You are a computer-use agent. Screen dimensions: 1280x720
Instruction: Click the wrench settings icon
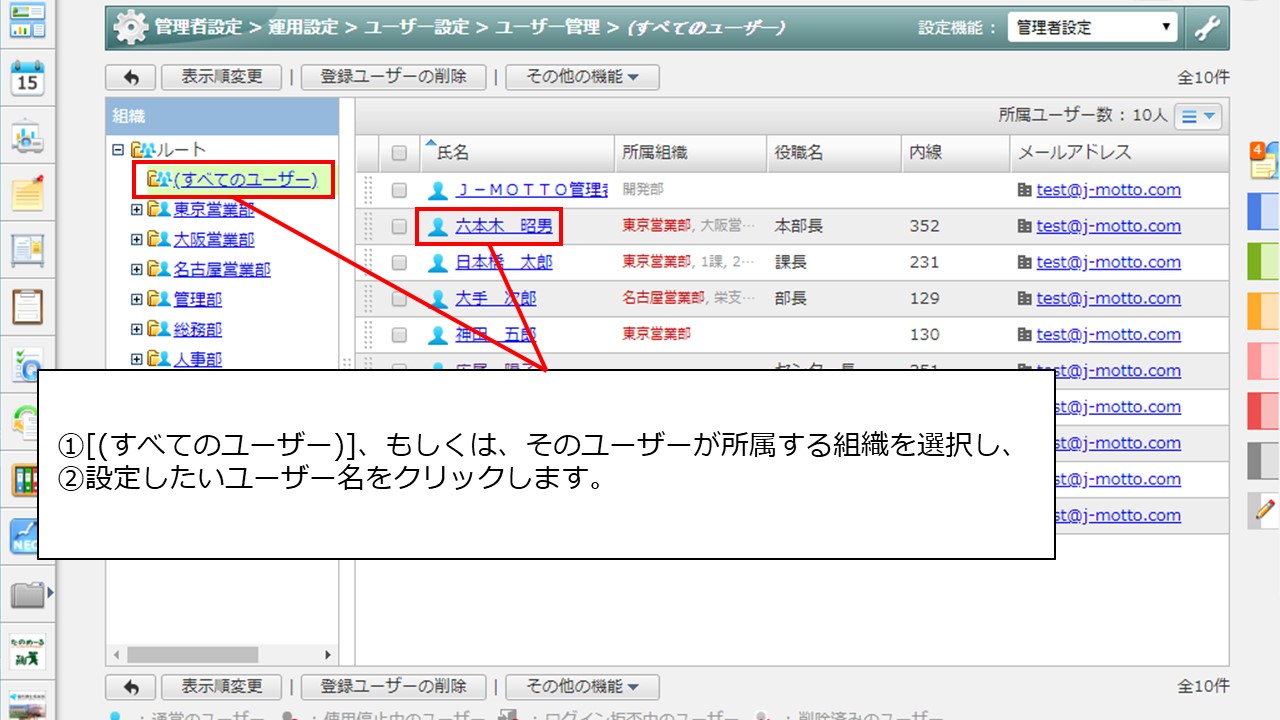[x=1208, y=28]
